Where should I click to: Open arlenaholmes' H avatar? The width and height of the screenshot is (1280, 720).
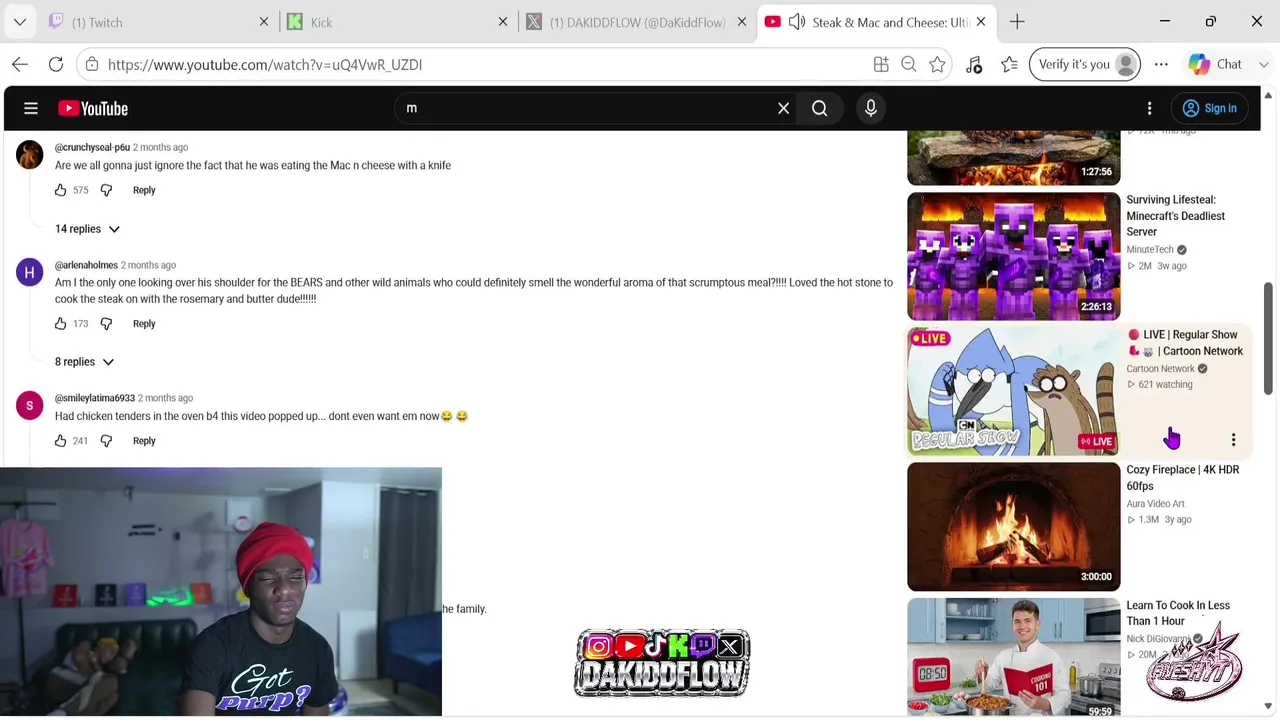point(30,273)
